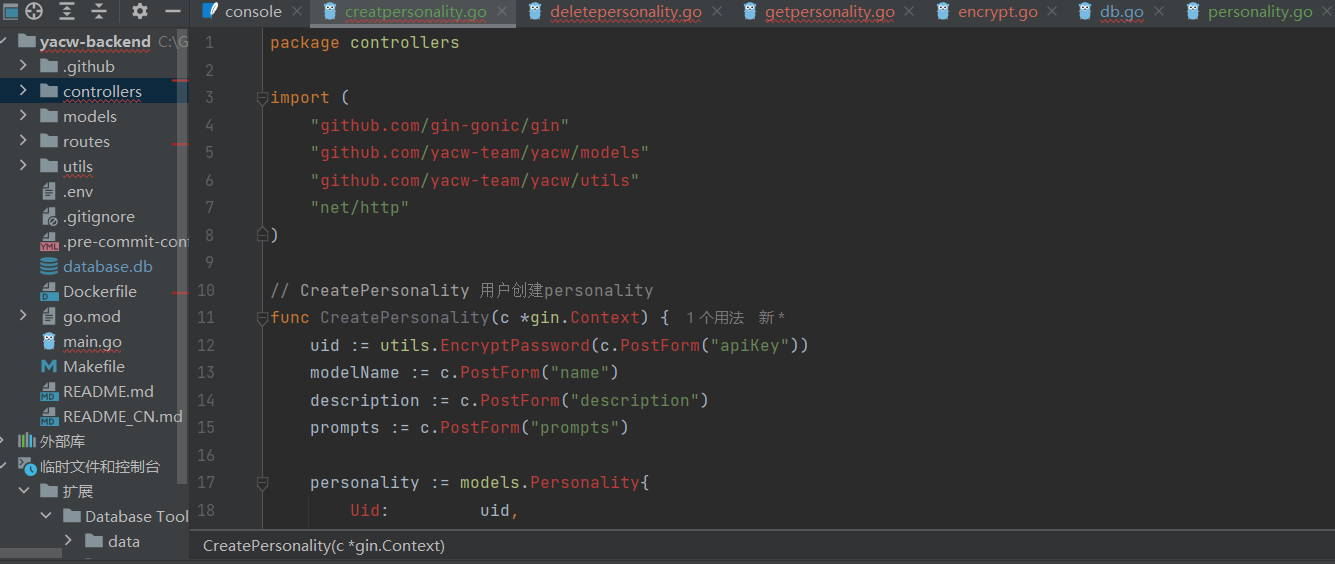Viewport: 1335px width, 564px height.
Task: Click the database.db file icon
Action: pos(49,267)
